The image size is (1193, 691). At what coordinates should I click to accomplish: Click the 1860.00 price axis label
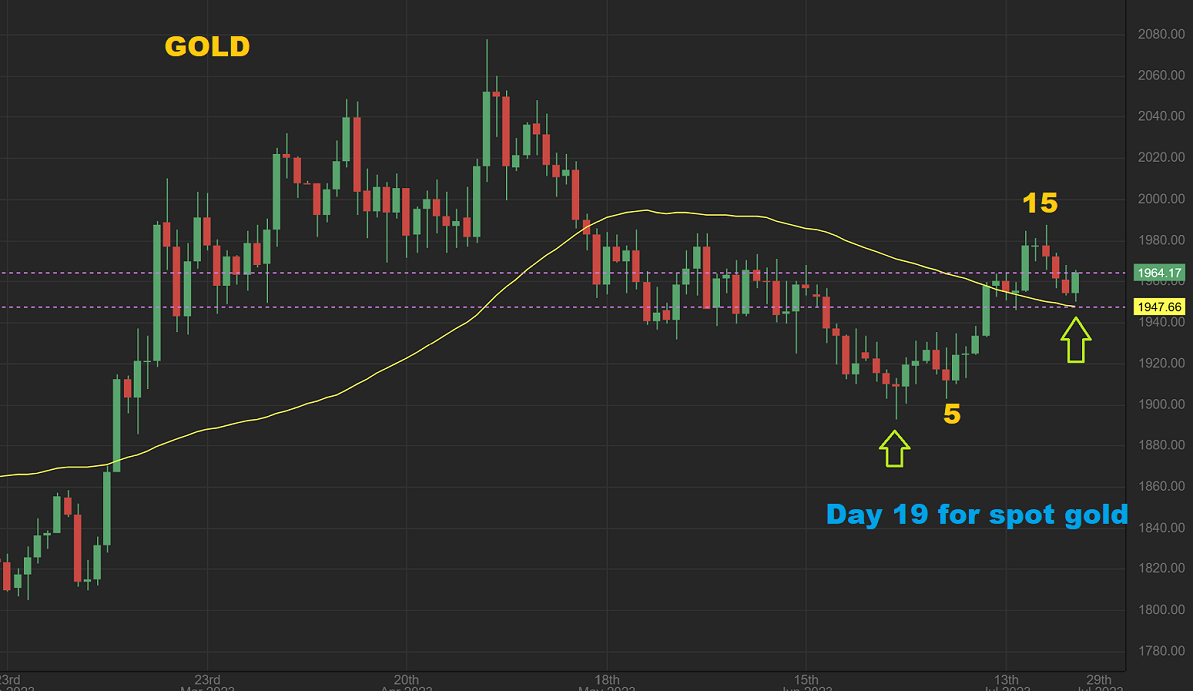[1161, 486]
